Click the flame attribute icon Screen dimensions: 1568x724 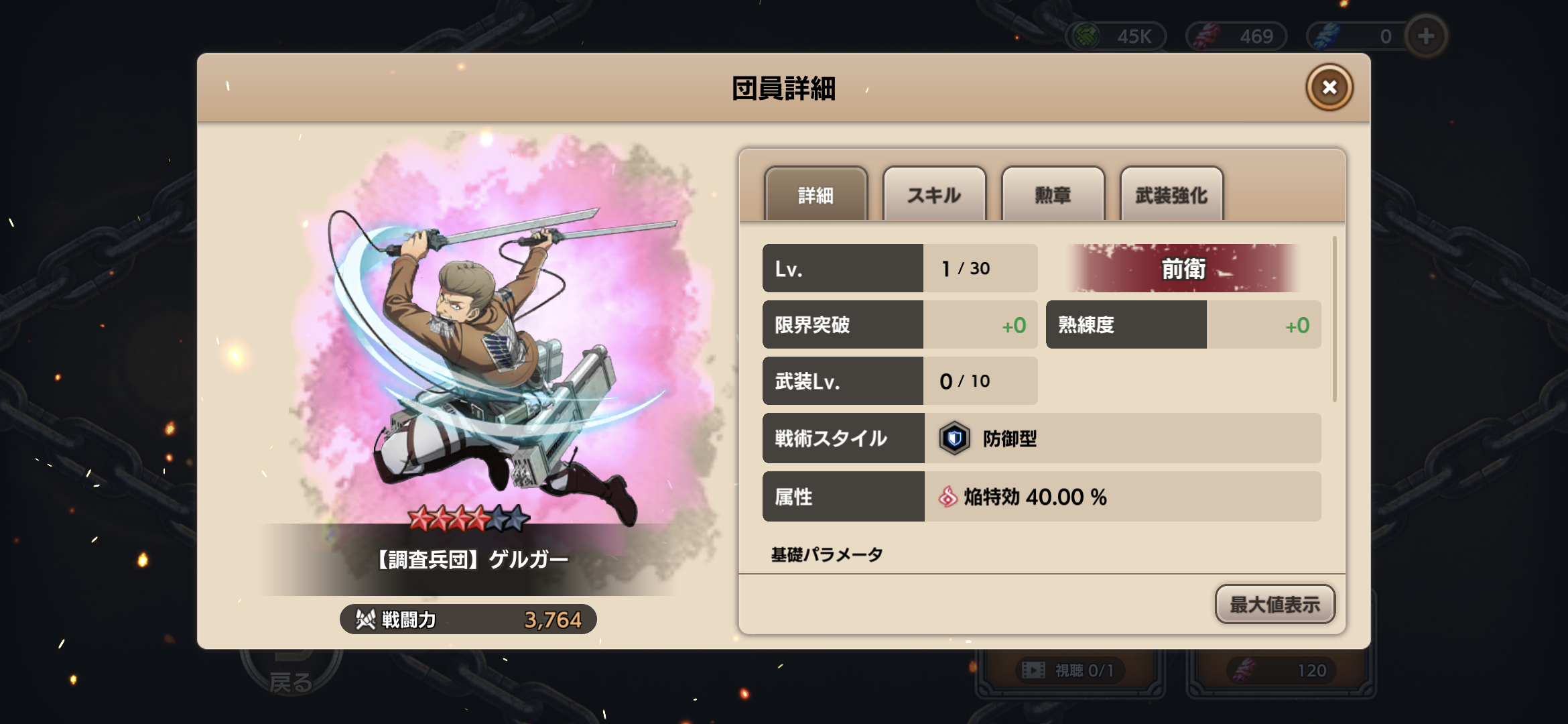[948, 497]
